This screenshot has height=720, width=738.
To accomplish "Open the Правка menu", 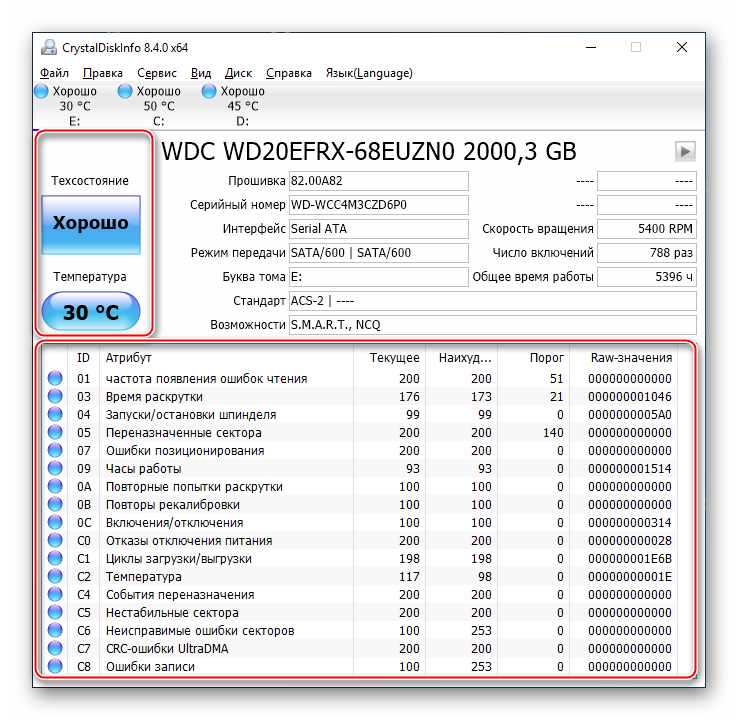I will [103, 73].
